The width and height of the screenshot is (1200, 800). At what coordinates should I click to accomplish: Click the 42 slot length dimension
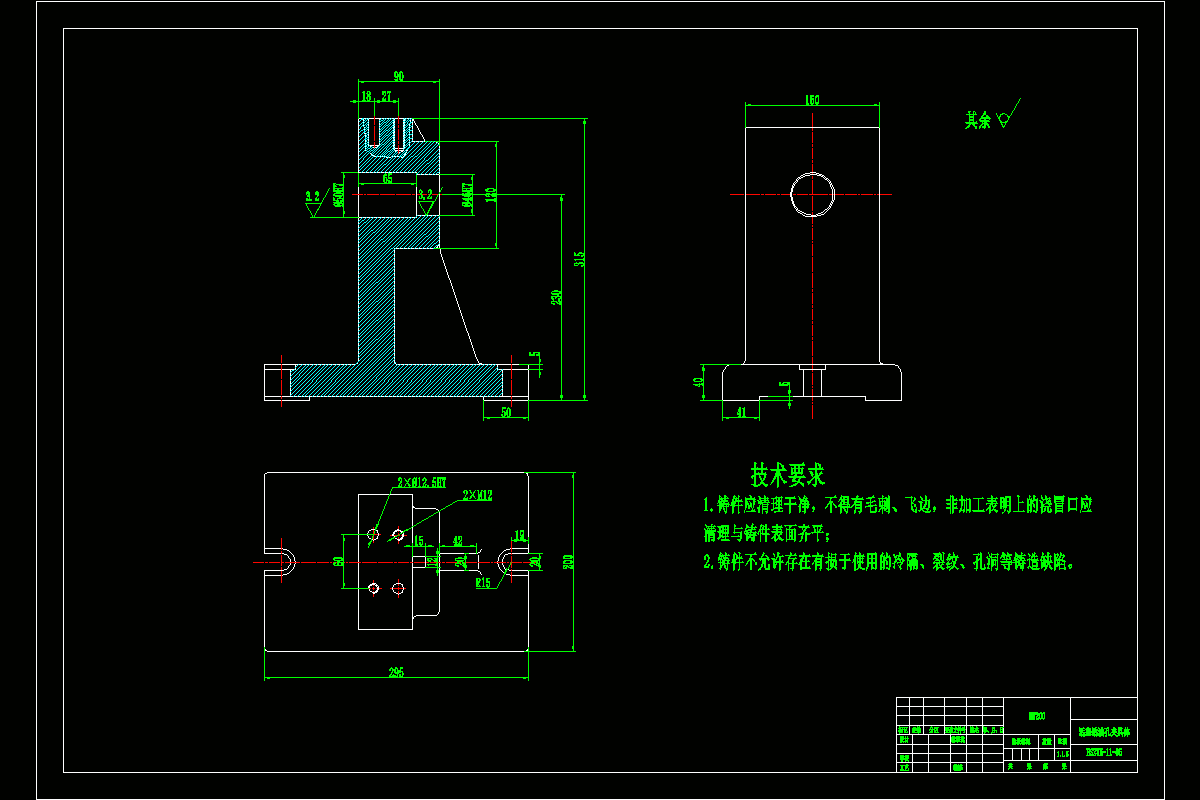point(457,540)
